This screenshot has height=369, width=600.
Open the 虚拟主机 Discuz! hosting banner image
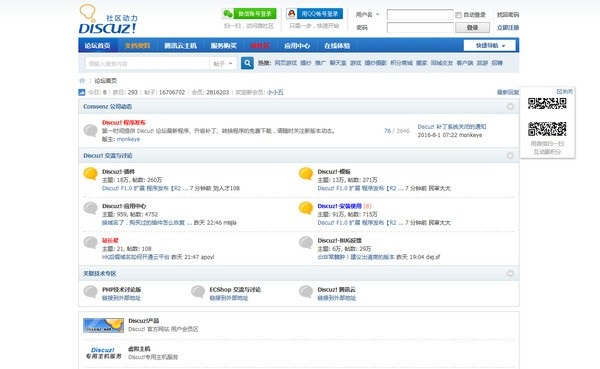(x=103, y=353)
